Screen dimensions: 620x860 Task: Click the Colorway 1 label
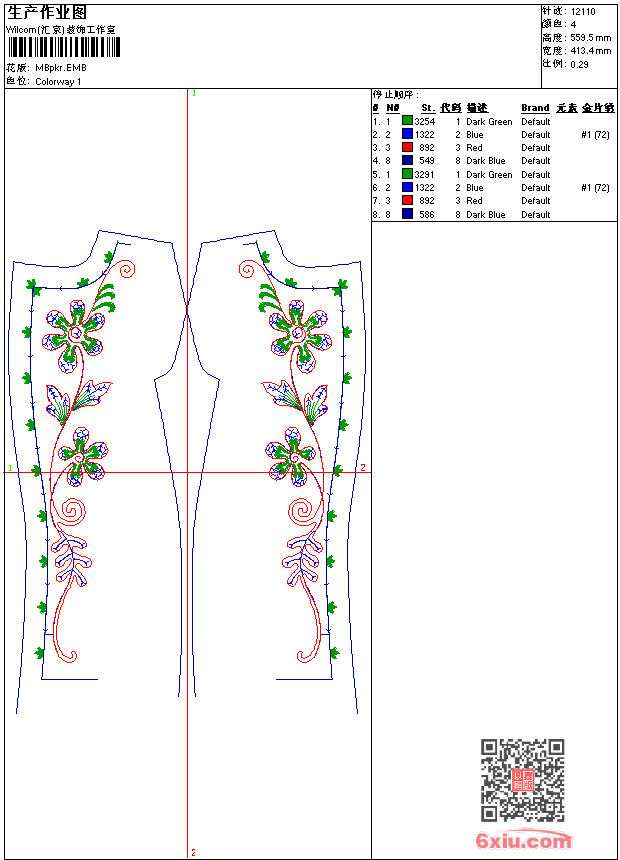[58, 82]
